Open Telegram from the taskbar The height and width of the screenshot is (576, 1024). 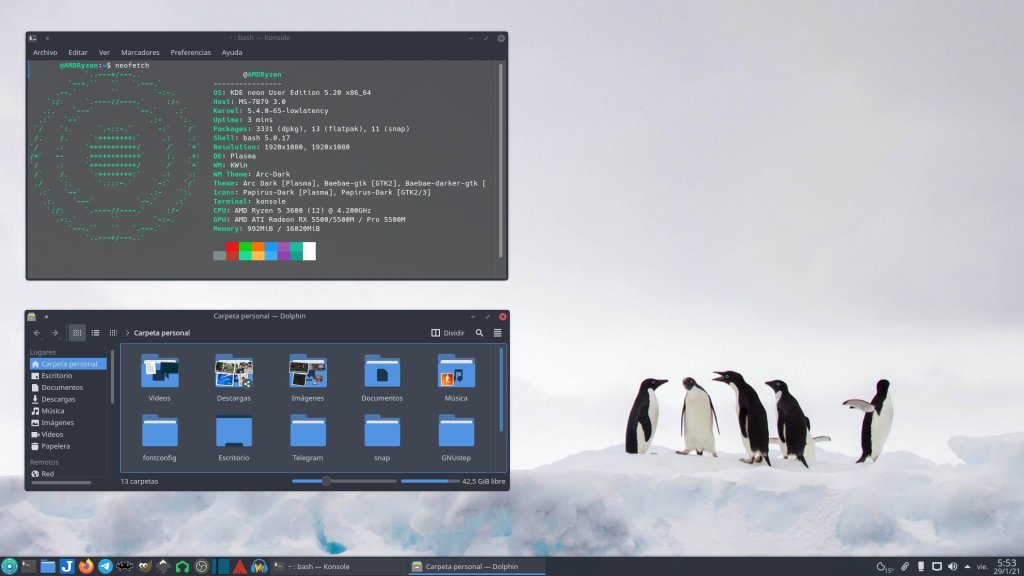[x=105, y=567]
